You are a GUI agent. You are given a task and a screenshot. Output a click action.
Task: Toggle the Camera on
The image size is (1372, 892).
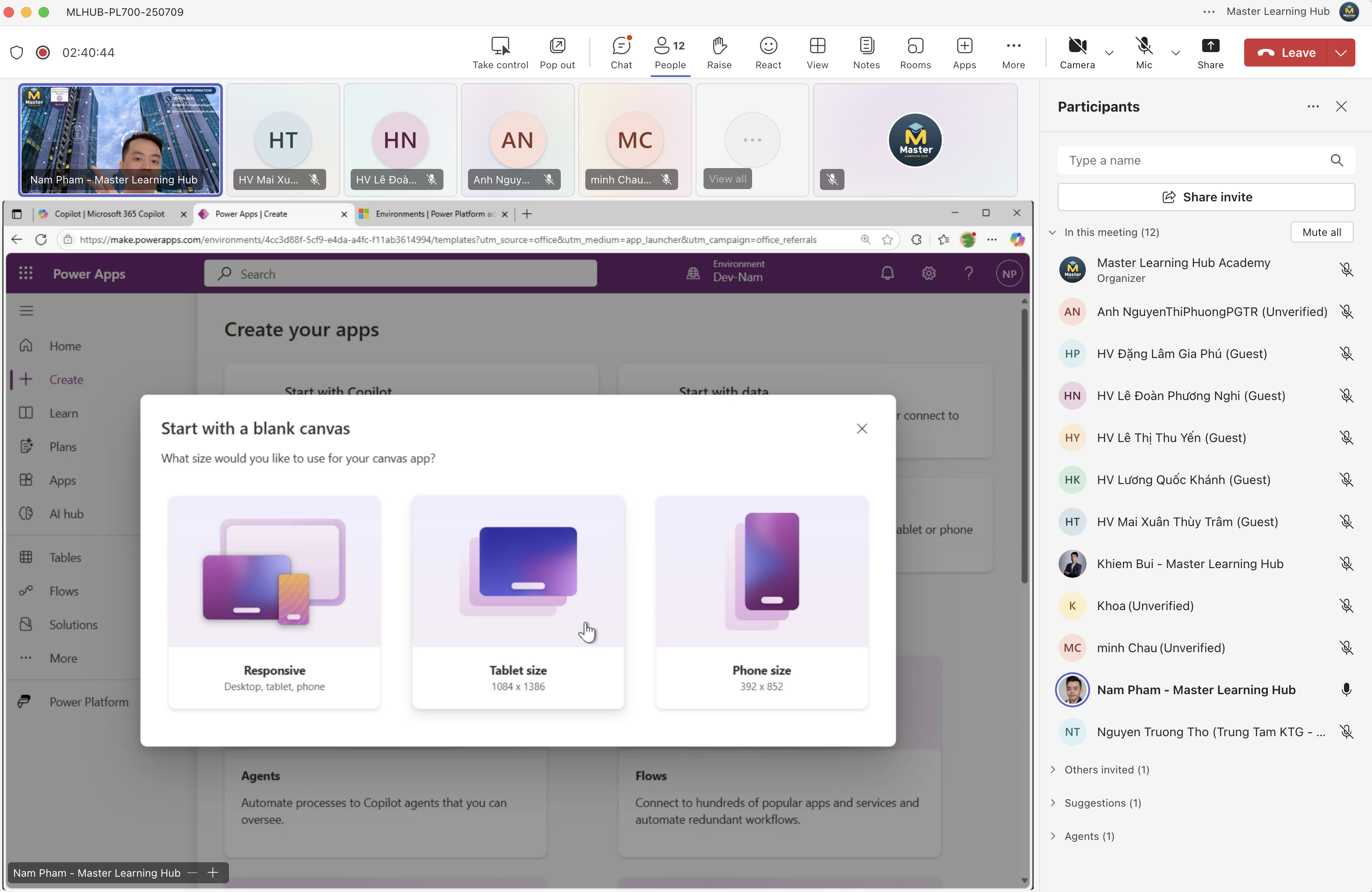point(1077,53)
